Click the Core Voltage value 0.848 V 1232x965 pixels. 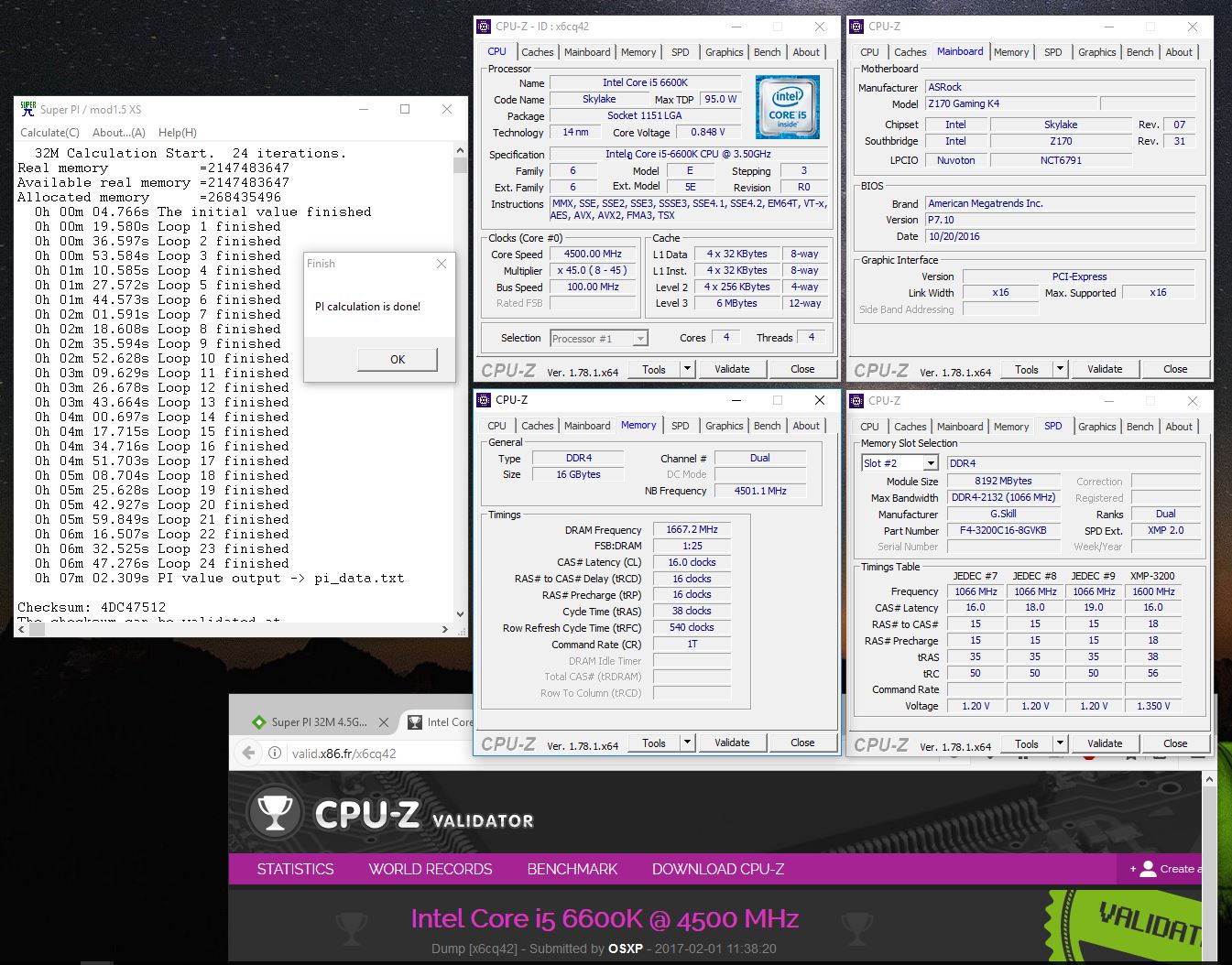[x=707, y=132]
